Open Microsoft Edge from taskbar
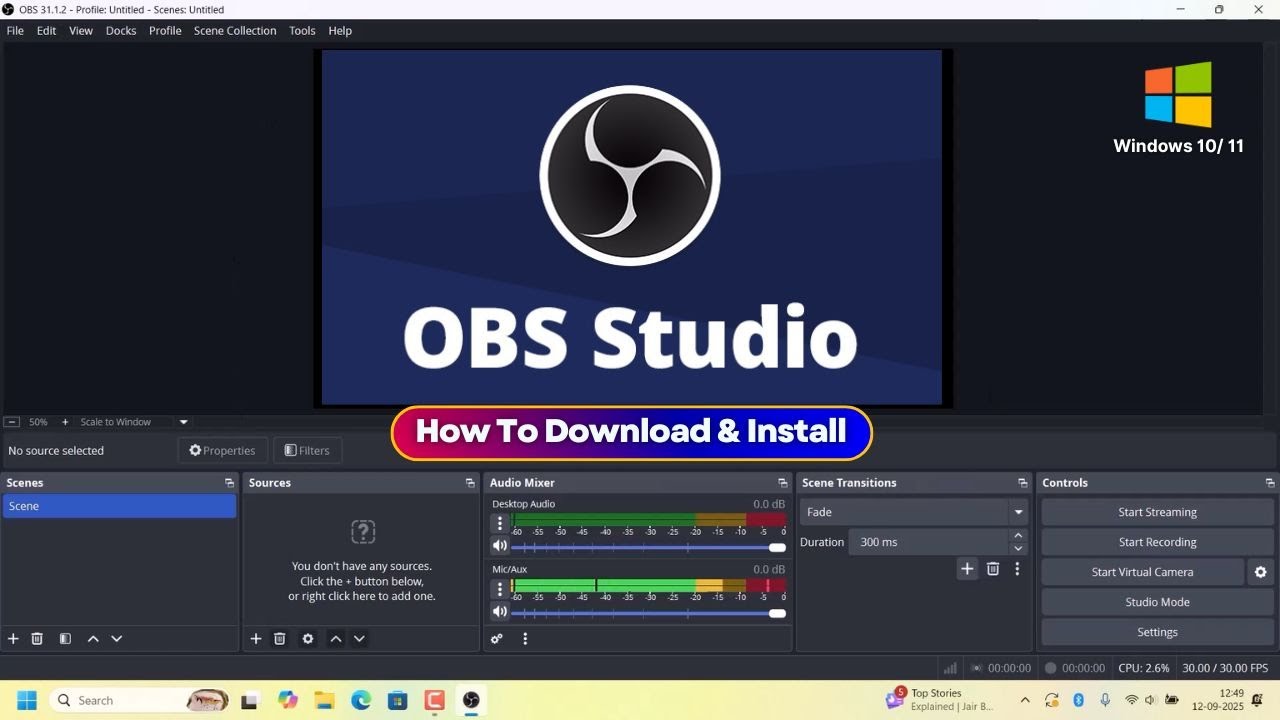This screenshot has height=720, width=1280. (x=361, y=700)
